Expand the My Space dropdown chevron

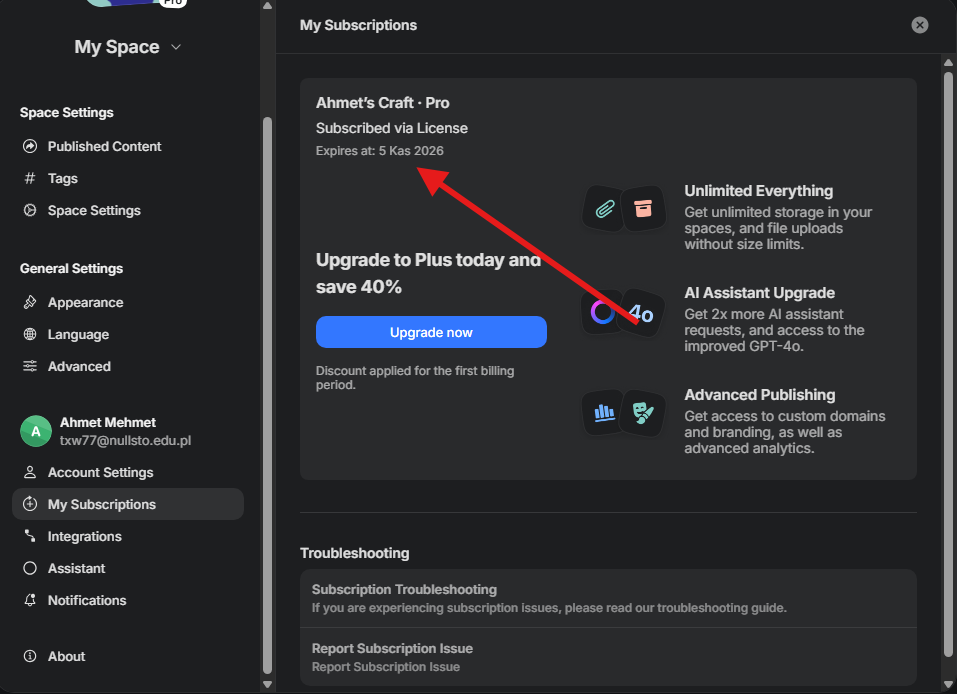click(176, 47)
